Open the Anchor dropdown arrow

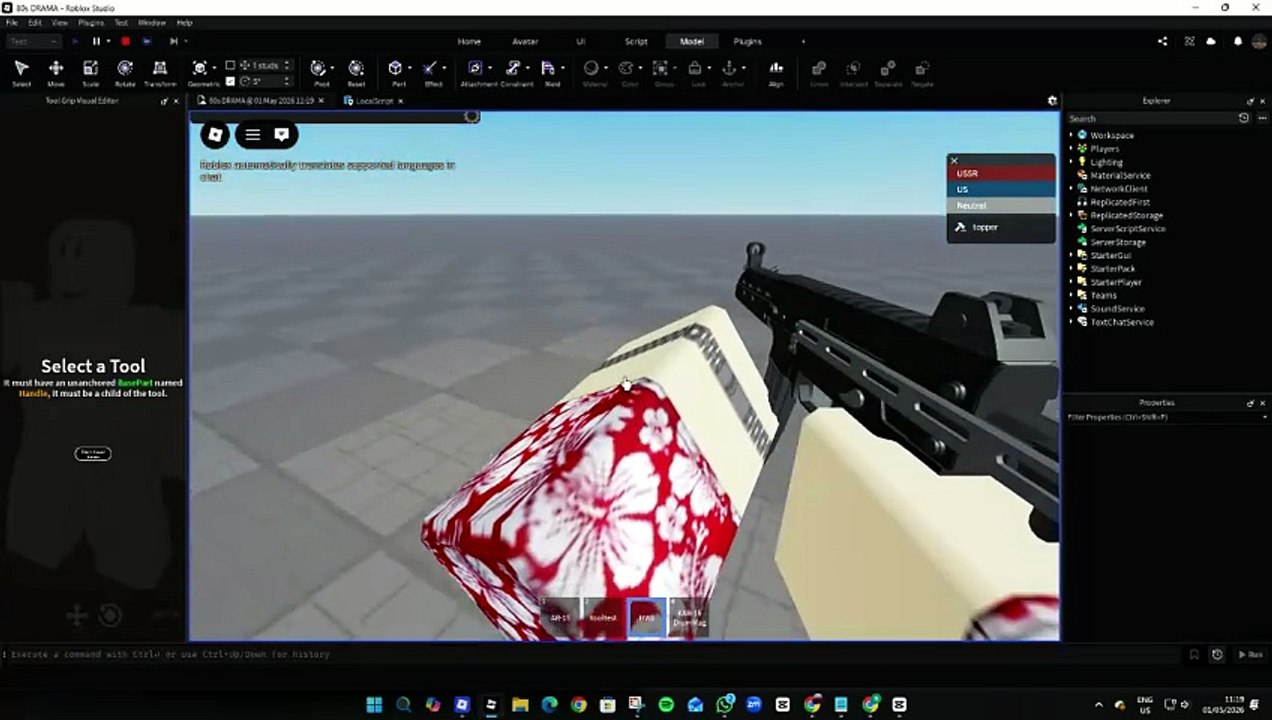(744, 69)
